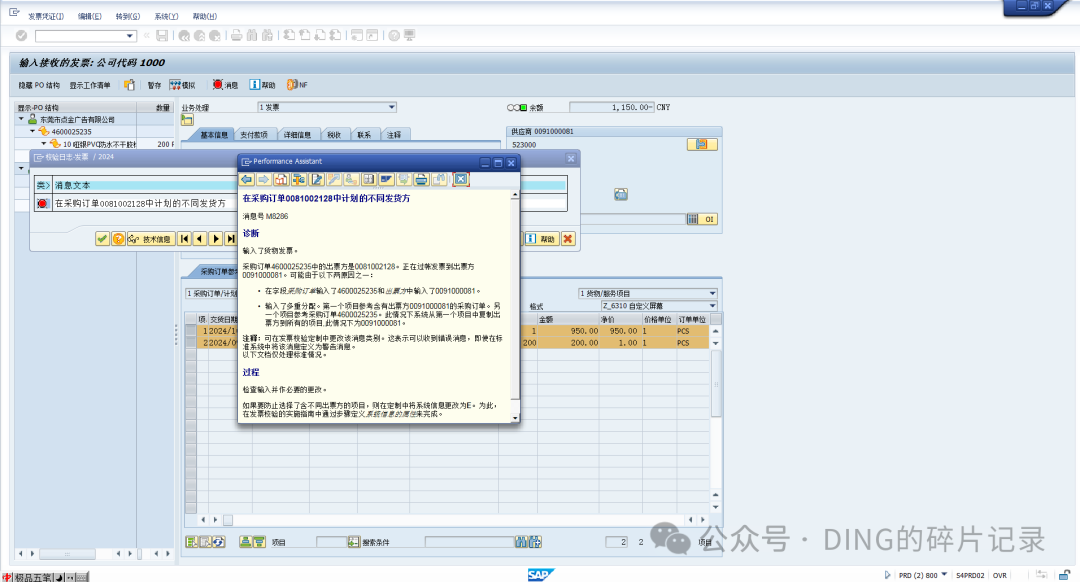This screenshot has width=1080, height=582.
Task: Click the red error icon in message row
Action: (x=43, y=204)
